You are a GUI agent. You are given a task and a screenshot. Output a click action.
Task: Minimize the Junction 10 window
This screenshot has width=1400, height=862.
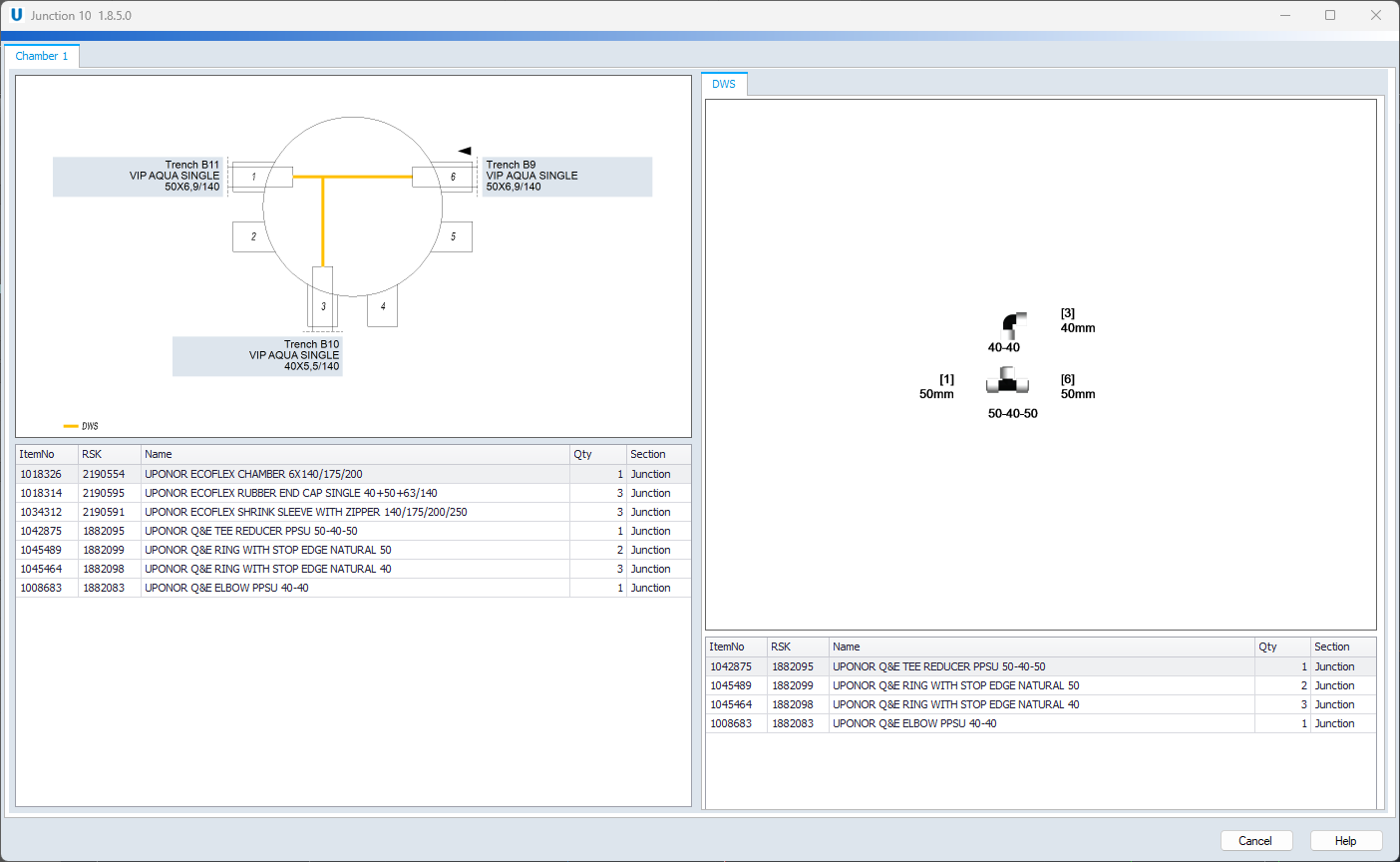coord(1285,15)
